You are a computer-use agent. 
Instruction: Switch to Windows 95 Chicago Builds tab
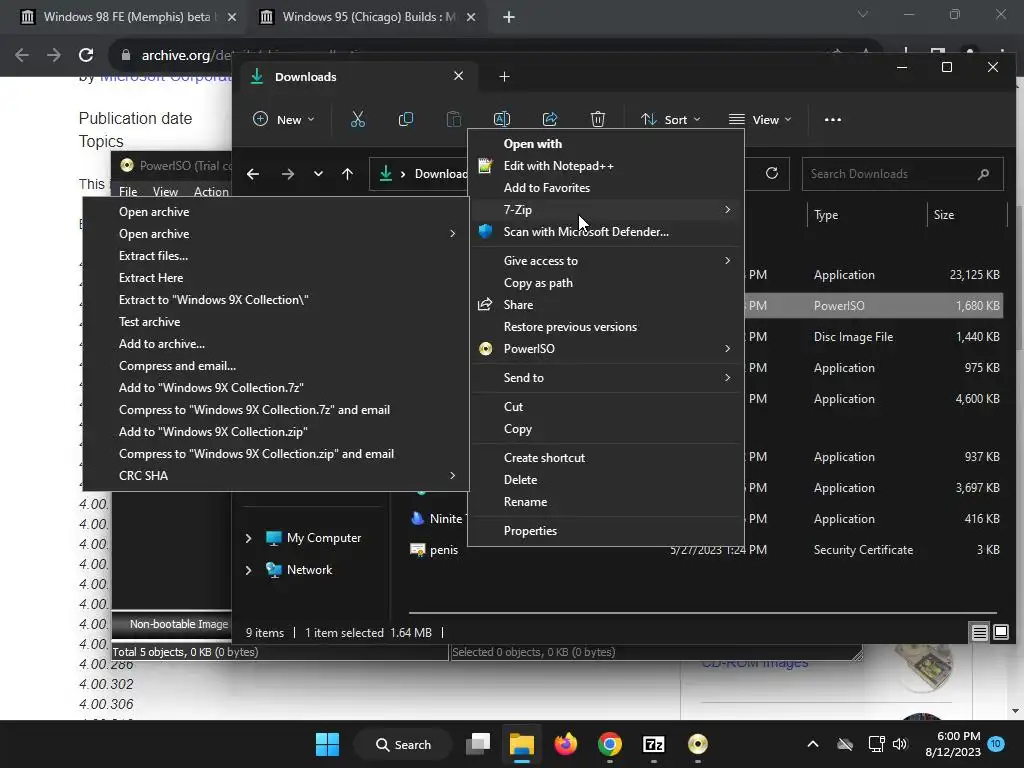(x=369, y=17)
